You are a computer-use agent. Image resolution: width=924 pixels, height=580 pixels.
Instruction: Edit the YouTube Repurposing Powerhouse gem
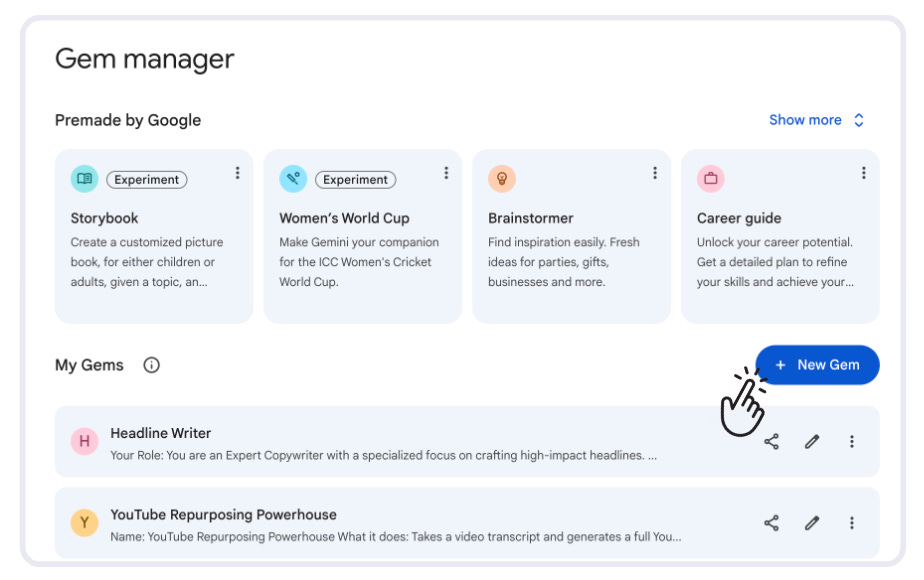[x=811, y=522]
